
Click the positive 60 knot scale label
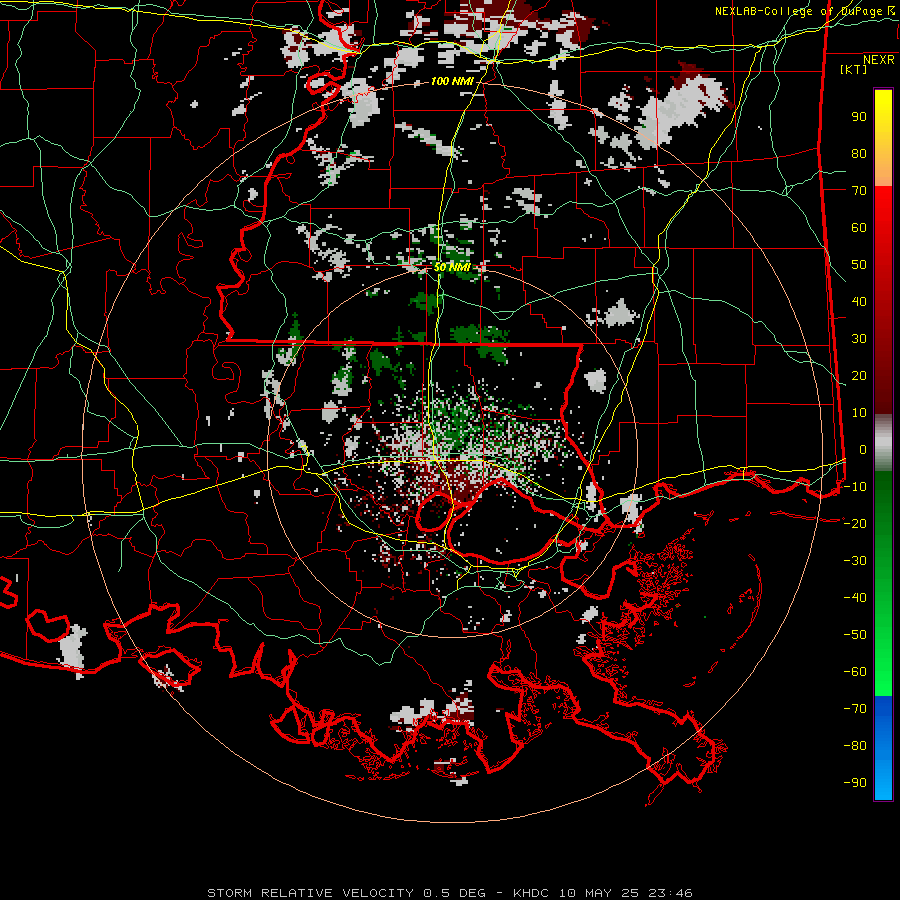click(x=859, y=227)
